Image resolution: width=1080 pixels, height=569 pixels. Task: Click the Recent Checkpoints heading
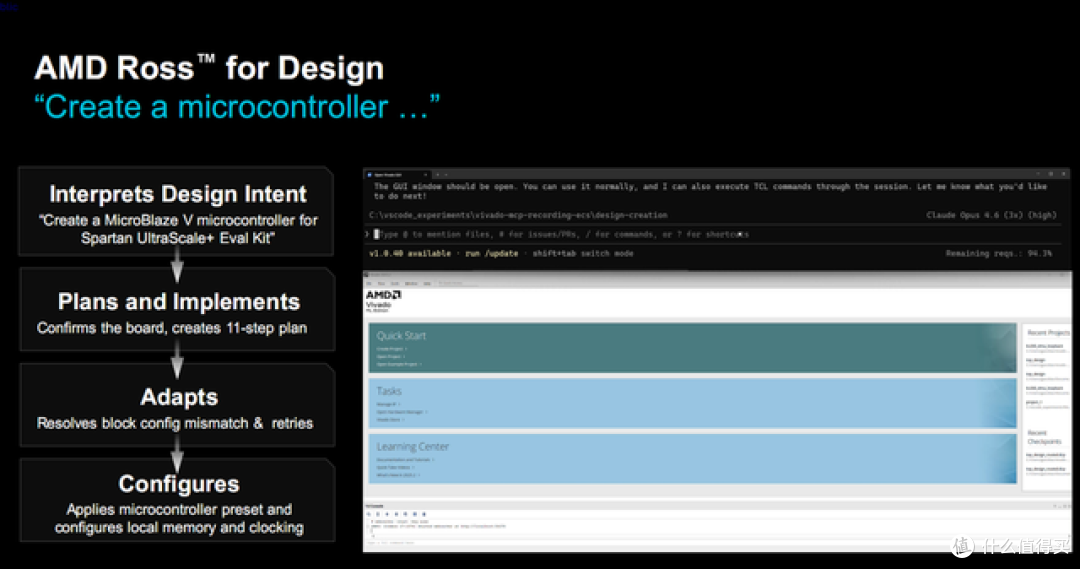coord(1045,437)
